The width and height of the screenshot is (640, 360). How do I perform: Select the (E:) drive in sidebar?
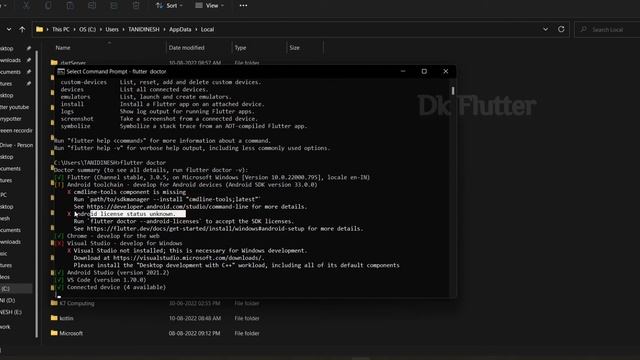pos(11,312)
